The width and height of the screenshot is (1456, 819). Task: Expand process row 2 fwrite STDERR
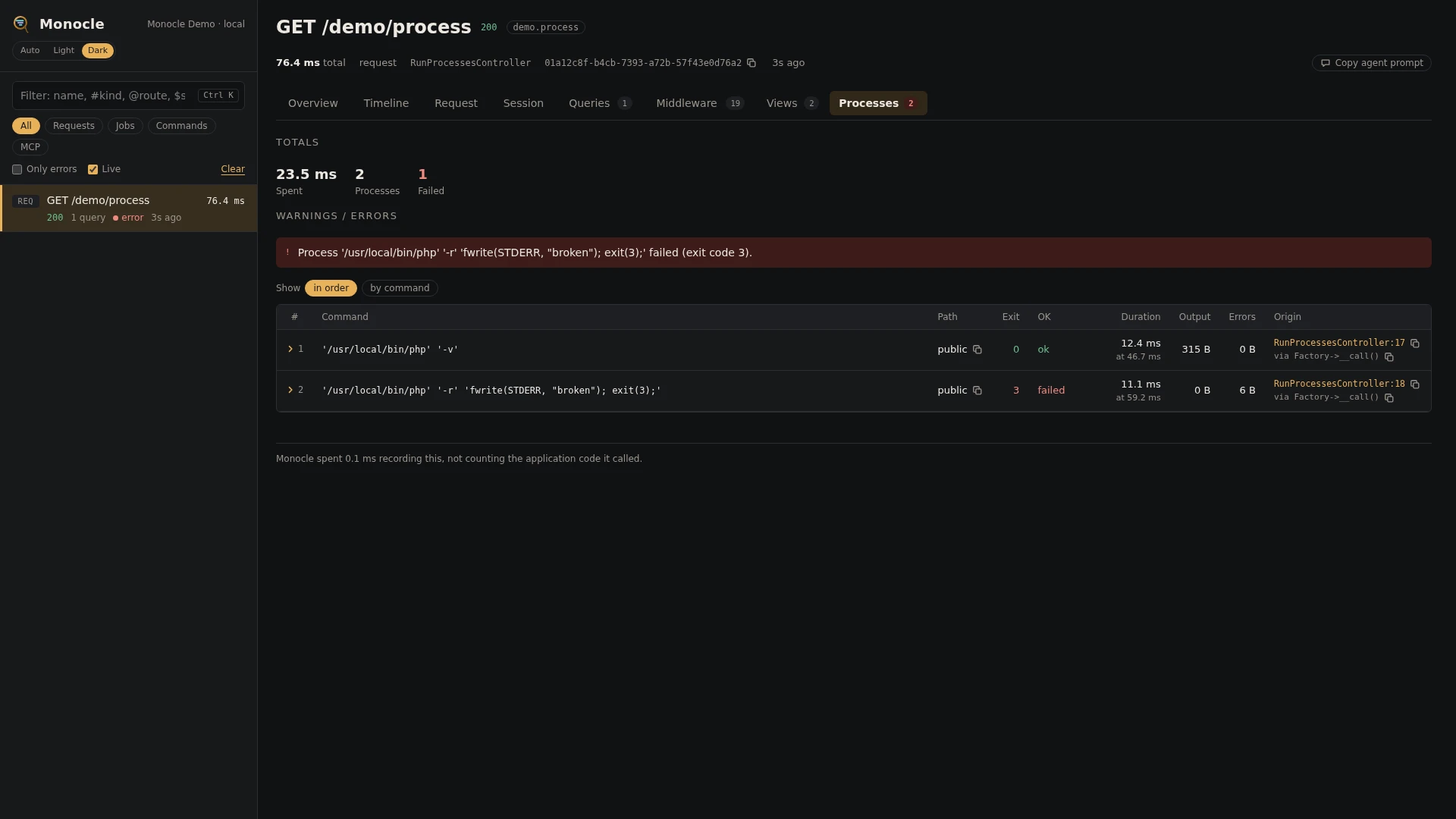click(290, 391)
